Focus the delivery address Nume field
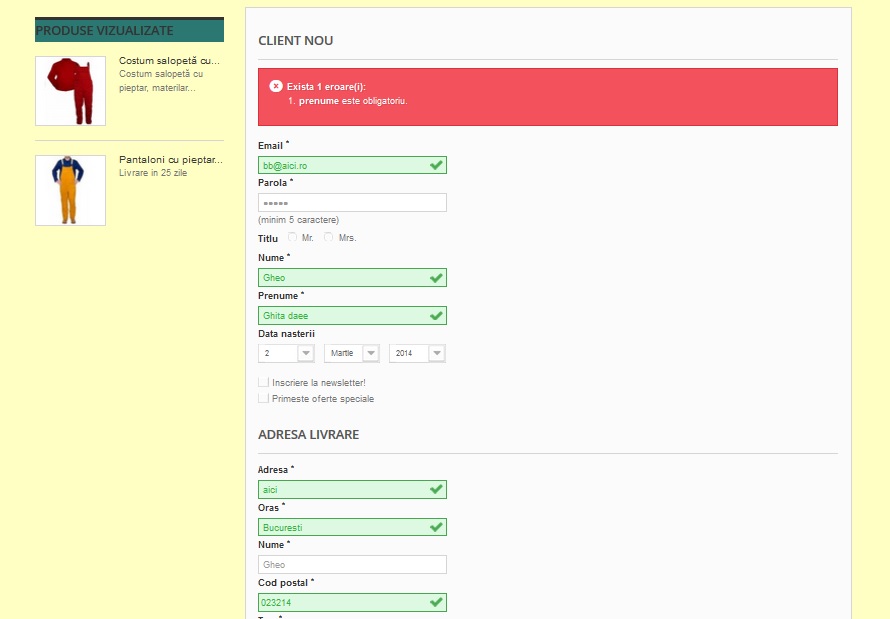The width and height of the screenshot is (890, 619). 352,565
